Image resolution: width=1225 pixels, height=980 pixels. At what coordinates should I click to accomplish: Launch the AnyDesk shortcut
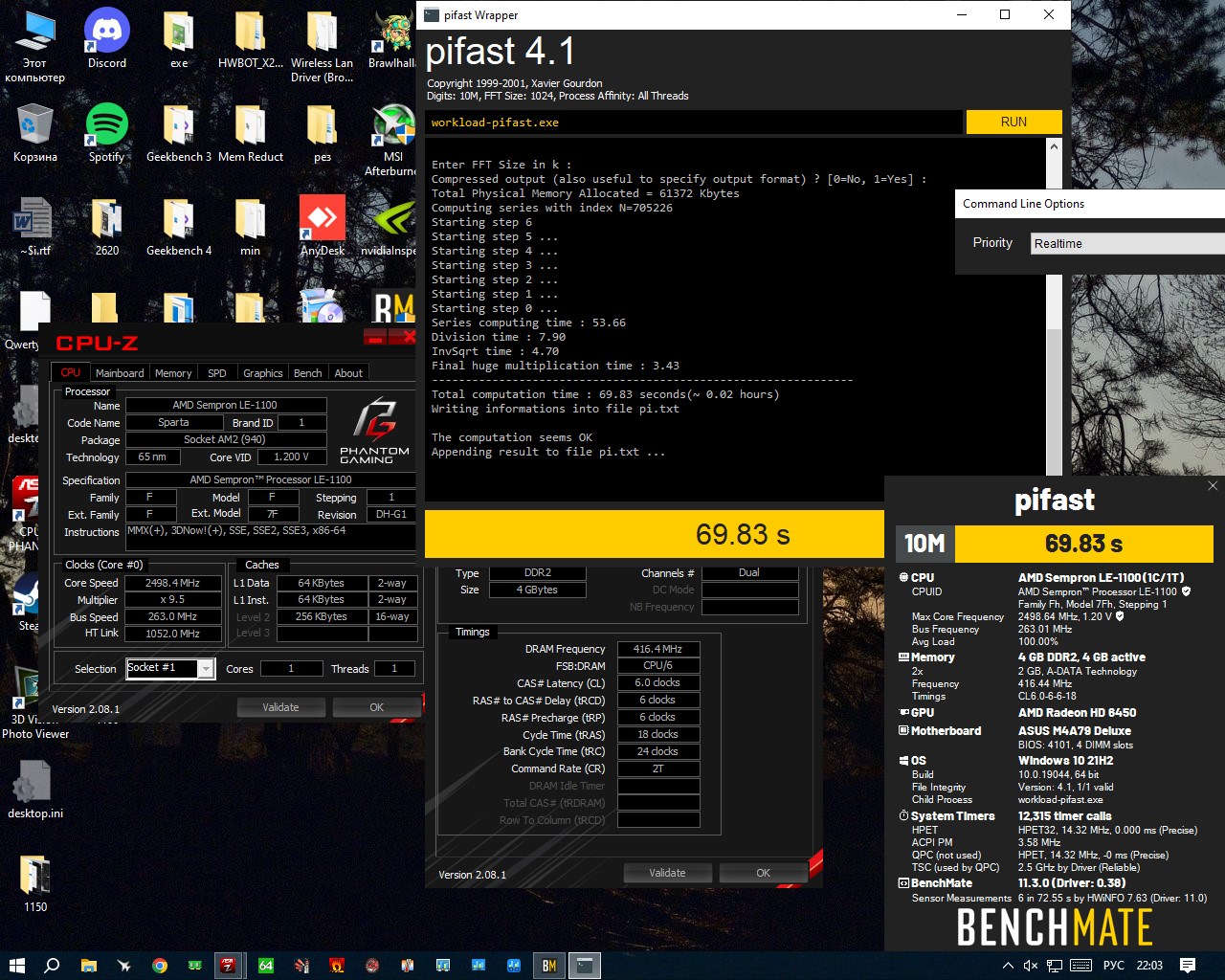coord(323,227)
